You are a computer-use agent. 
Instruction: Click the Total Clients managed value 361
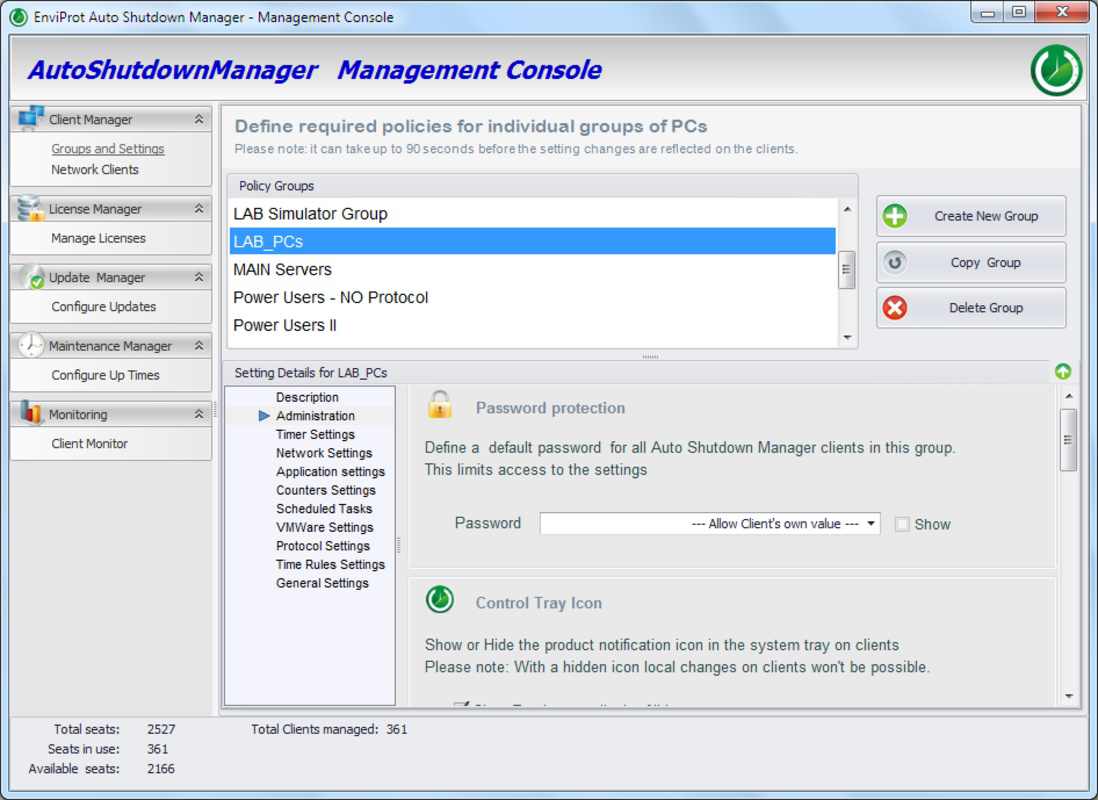(396, 729)
